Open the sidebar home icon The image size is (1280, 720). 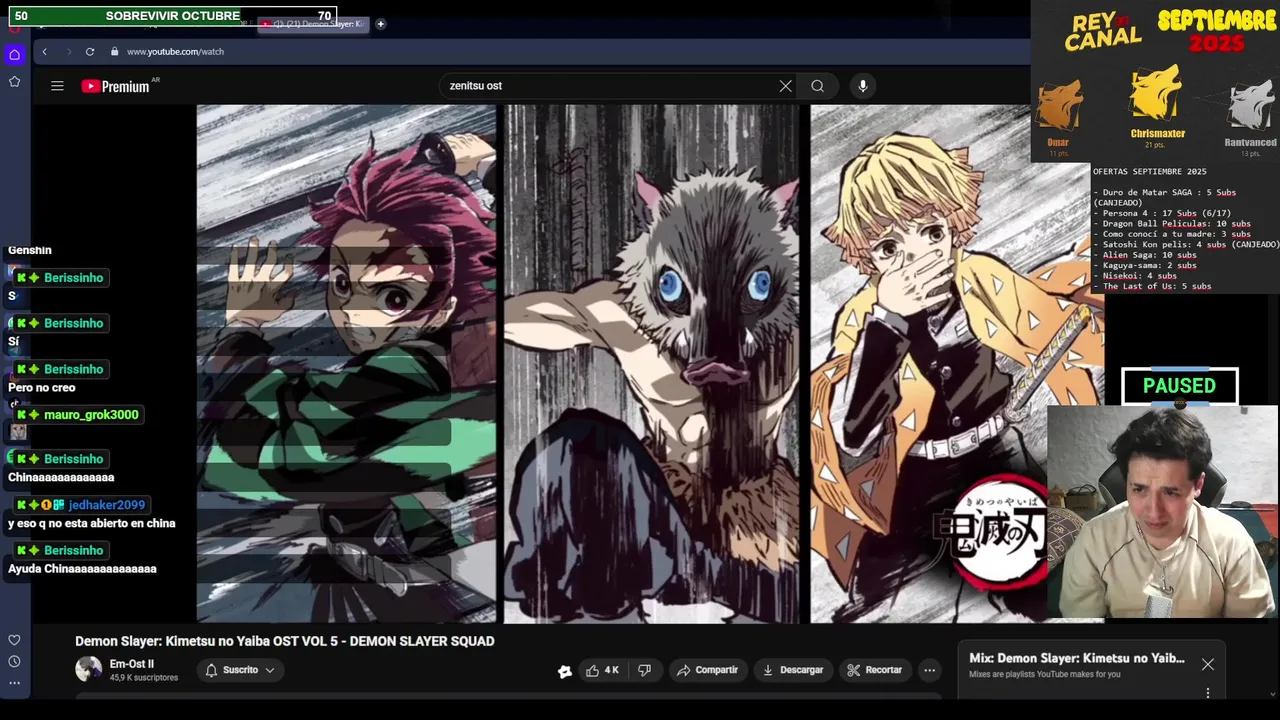point(14,54)
